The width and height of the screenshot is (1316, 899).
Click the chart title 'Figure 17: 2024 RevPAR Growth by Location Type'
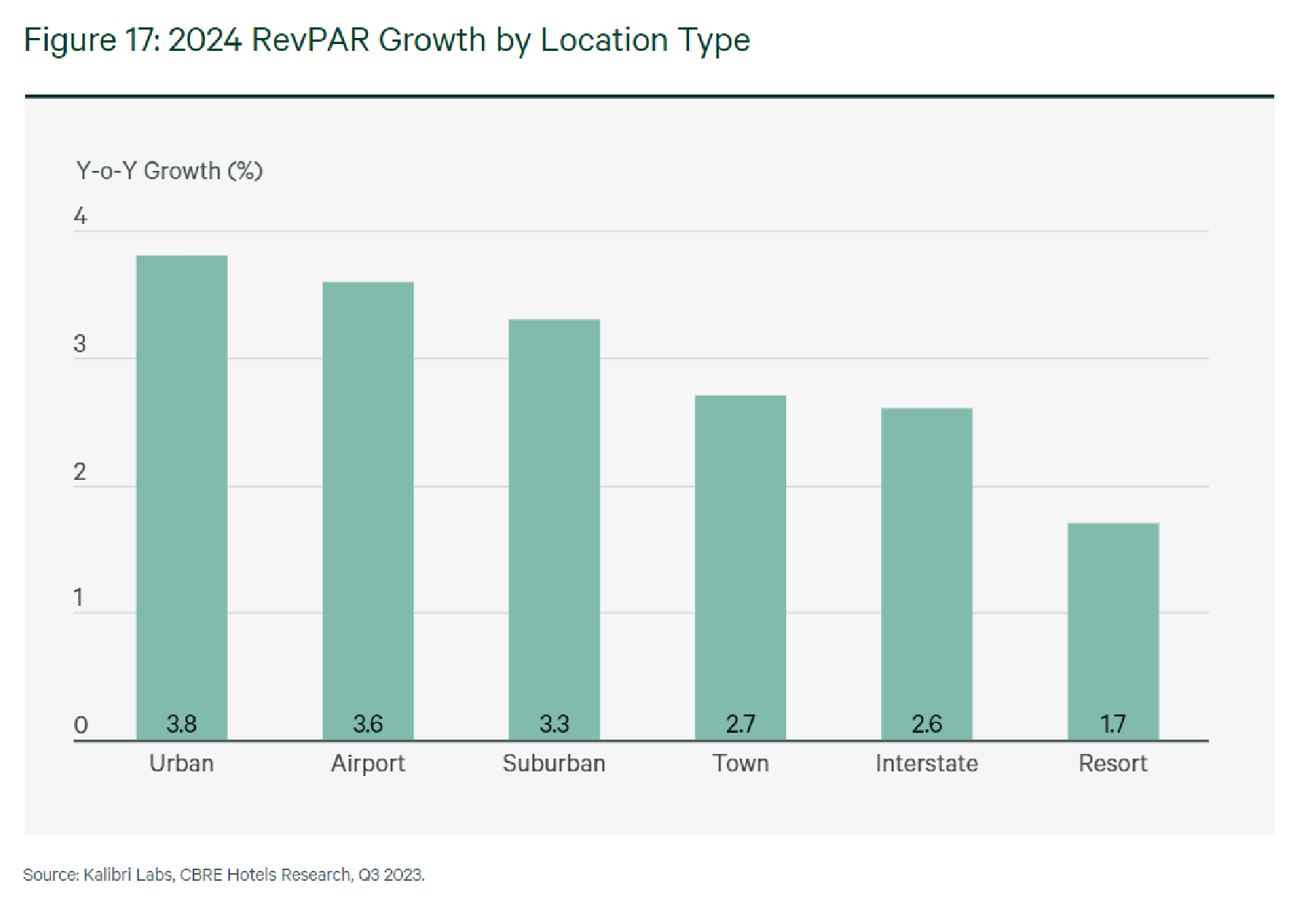click(387, 41)
